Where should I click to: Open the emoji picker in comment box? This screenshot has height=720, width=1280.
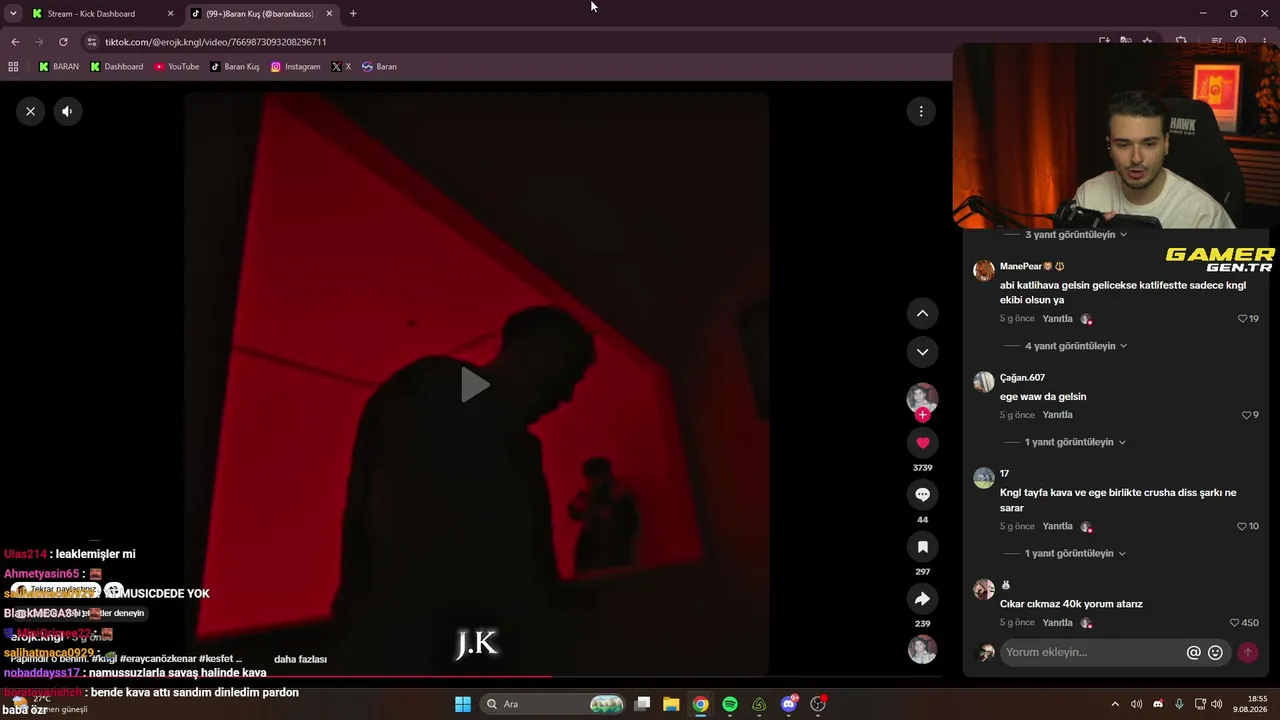[1215, 652]
